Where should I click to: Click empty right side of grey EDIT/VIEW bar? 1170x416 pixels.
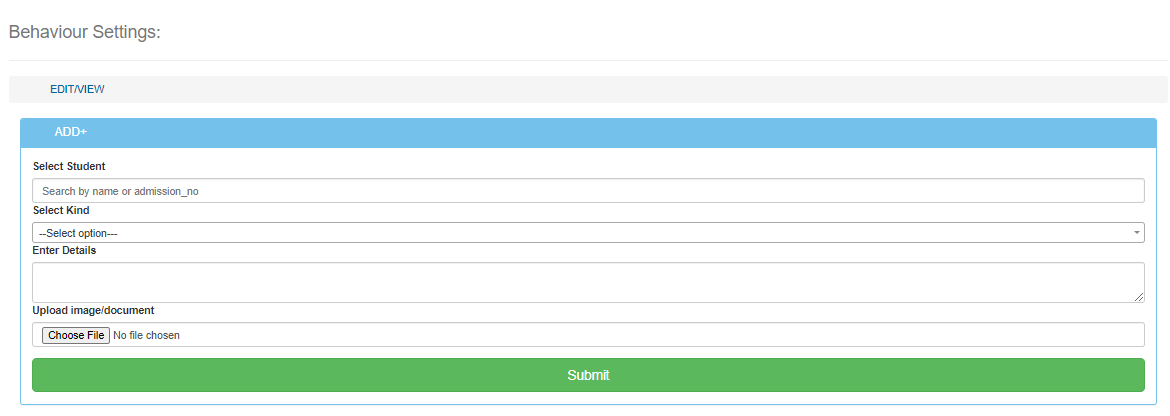point(700,89)
